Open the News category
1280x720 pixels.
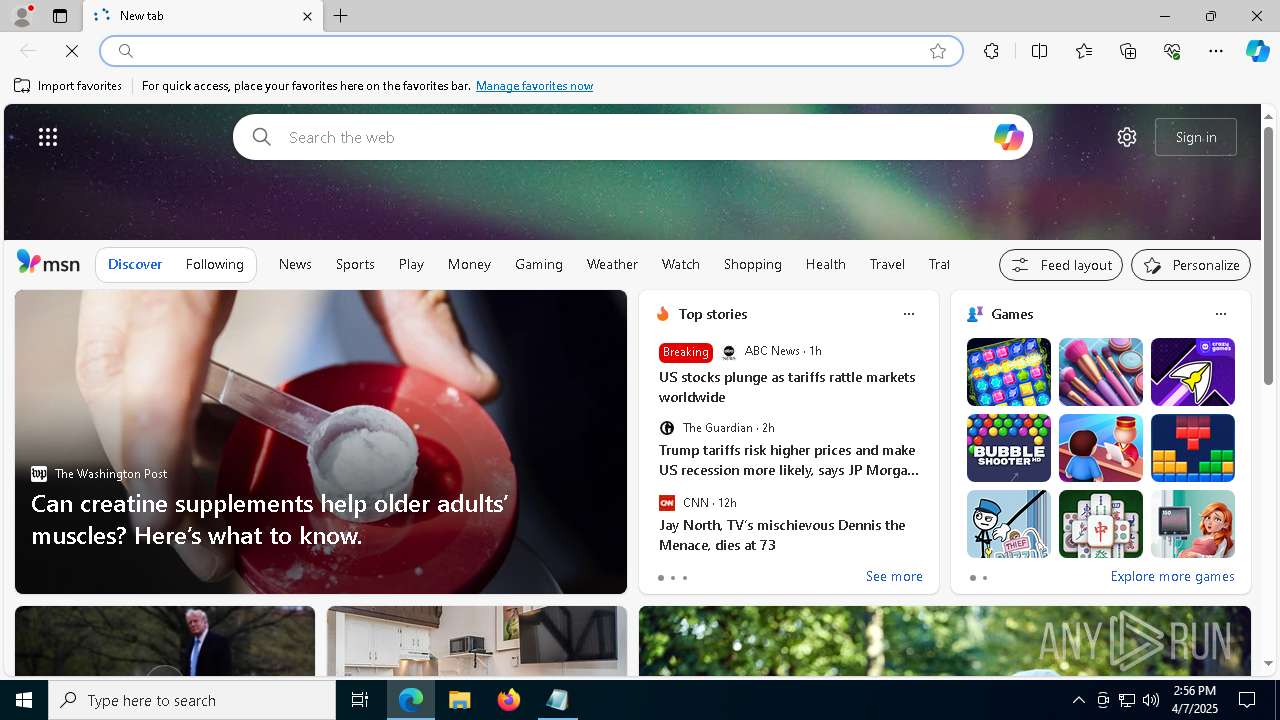point(295,264)
